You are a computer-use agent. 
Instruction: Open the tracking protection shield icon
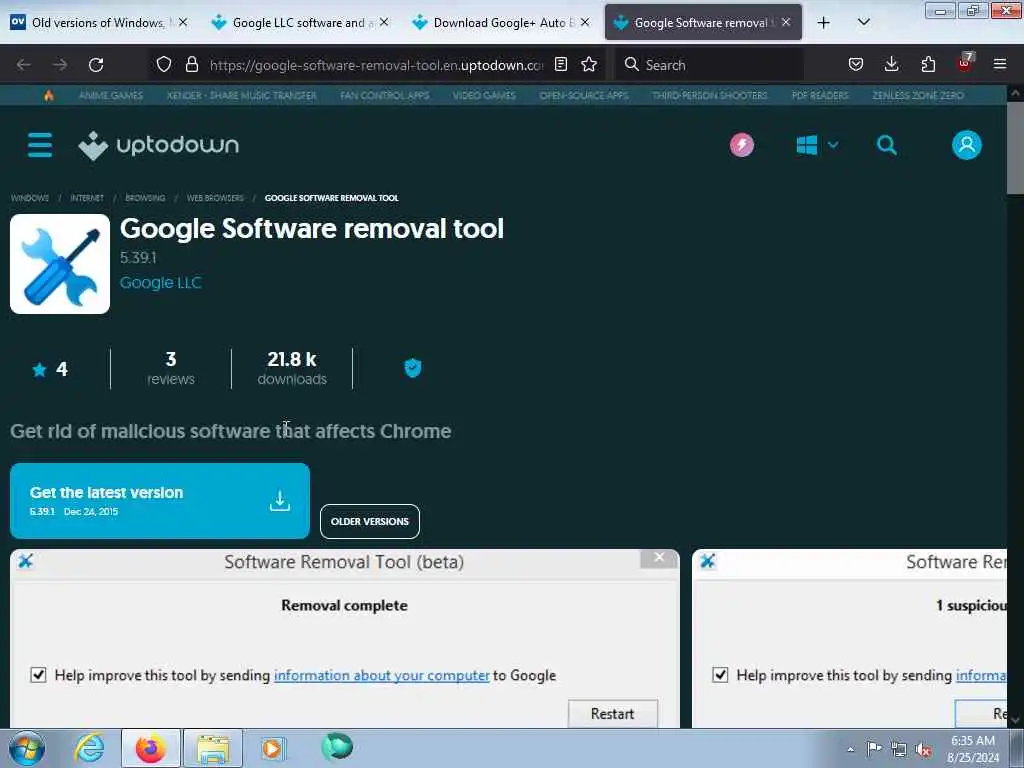pyautogui.click(x=164, y=65)
